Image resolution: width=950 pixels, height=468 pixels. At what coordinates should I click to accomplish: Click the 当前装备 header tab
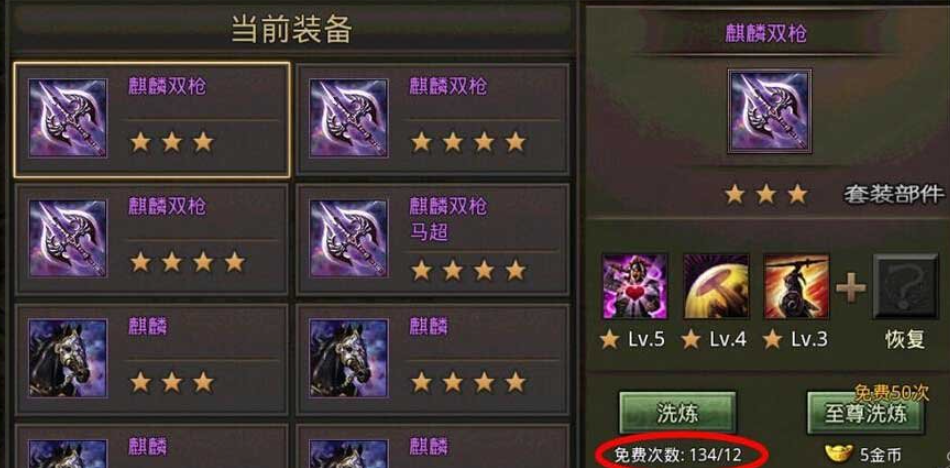(x=291, y=28)
